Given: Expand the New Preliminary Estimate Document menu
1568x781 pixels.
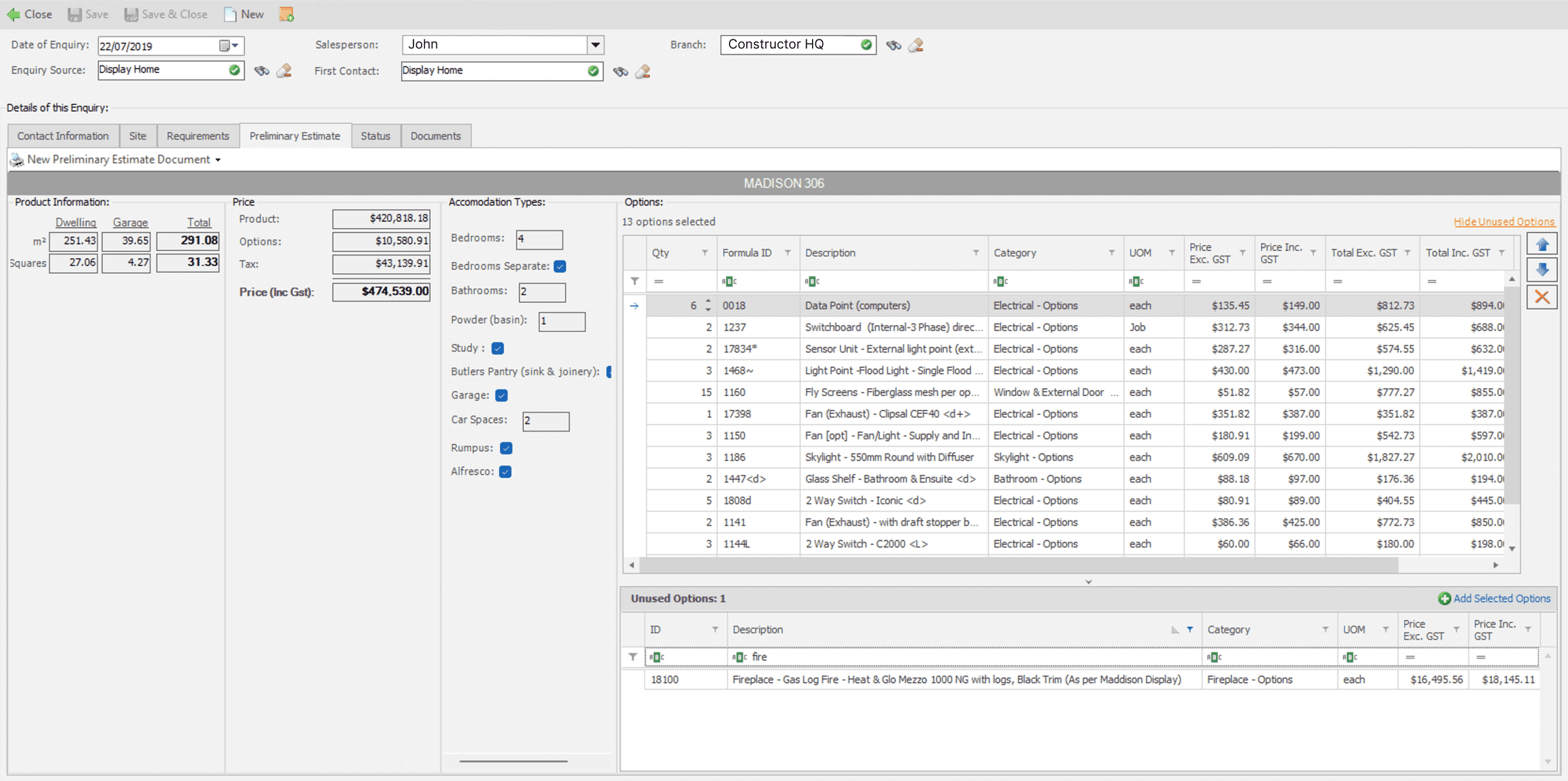Looking at the screenshot, I should (x=218, y=160).
